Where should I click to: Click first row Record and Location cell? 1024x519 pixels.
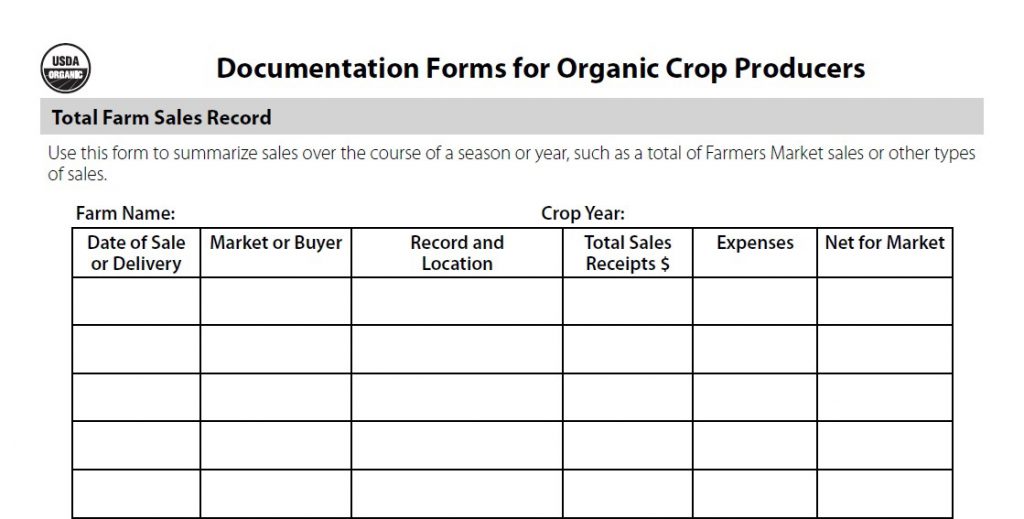(x=457, y=301)
